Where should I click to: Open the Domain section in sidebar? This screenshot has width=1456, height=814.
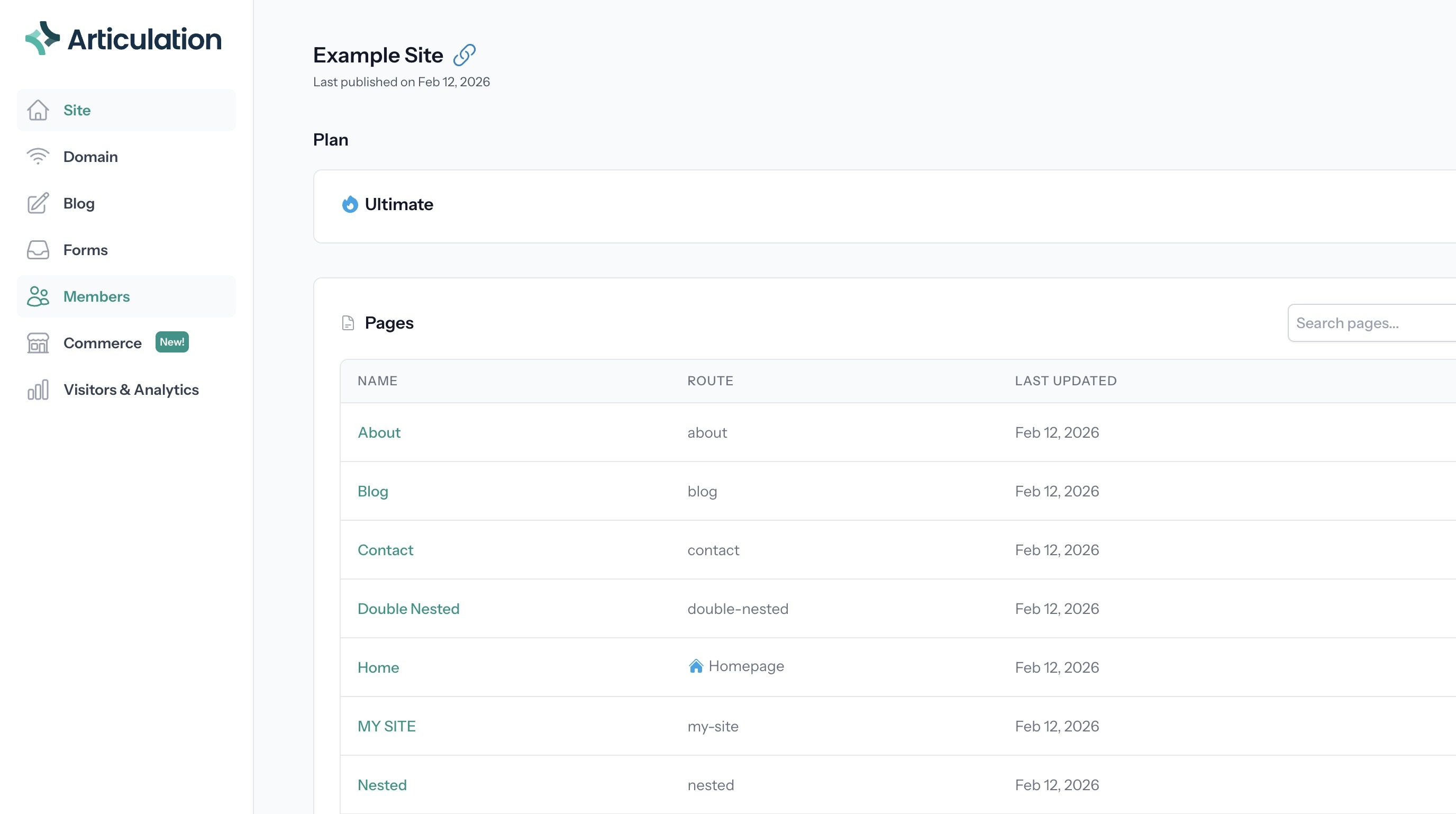90,157
